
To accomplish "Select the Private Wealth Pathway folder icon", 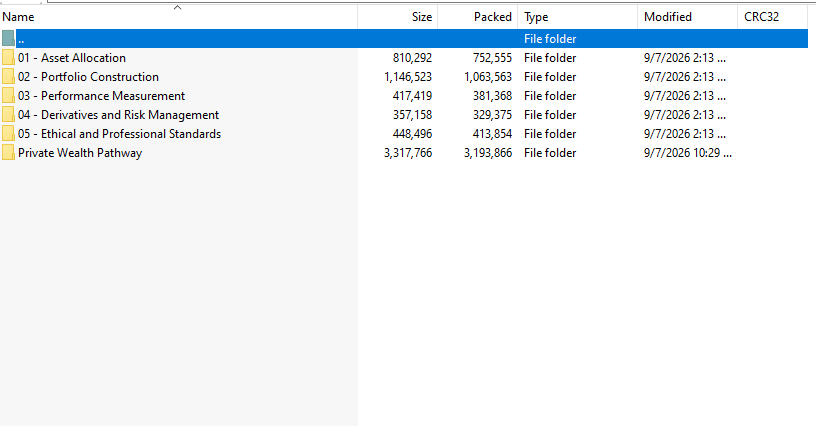I will click(x=8, y=153).
